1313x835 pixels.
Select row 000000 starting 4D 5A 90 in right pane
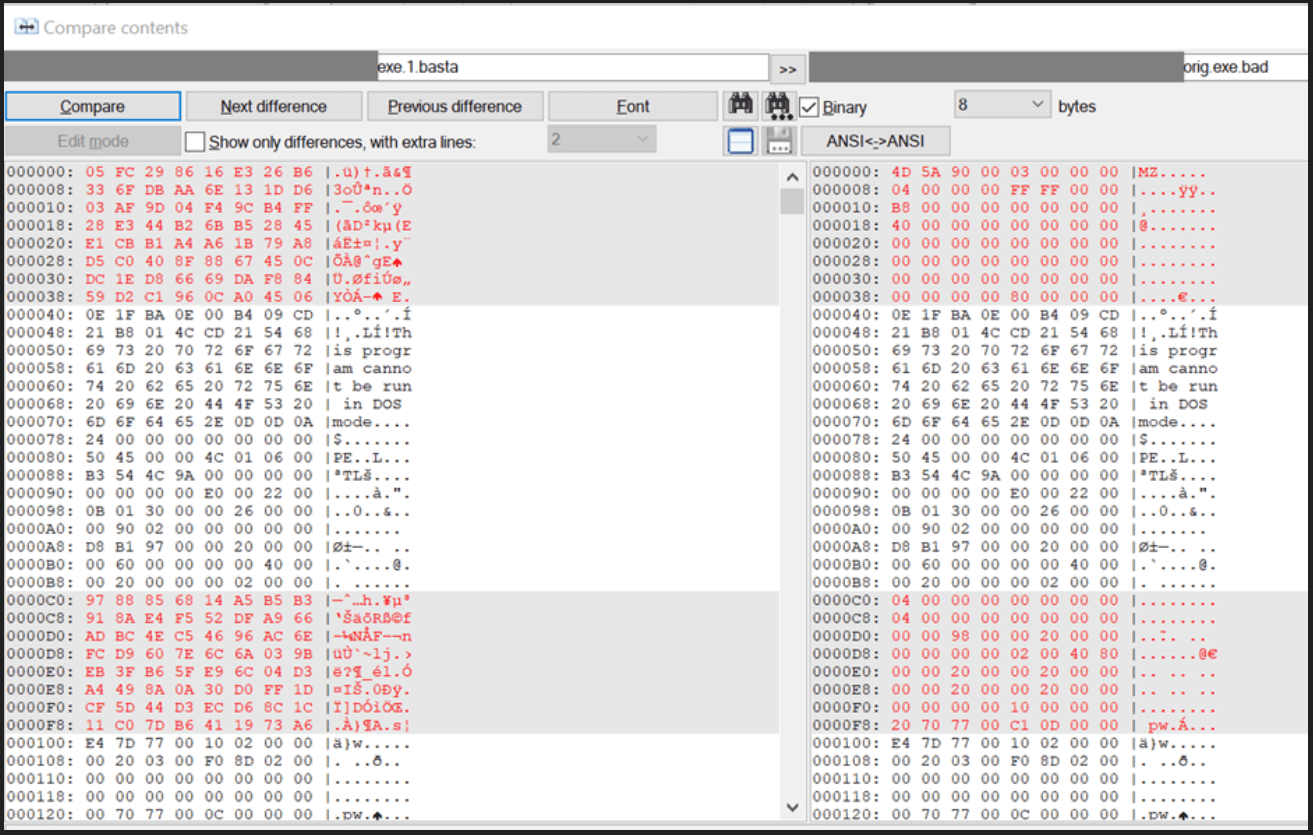coord(1015,171)
